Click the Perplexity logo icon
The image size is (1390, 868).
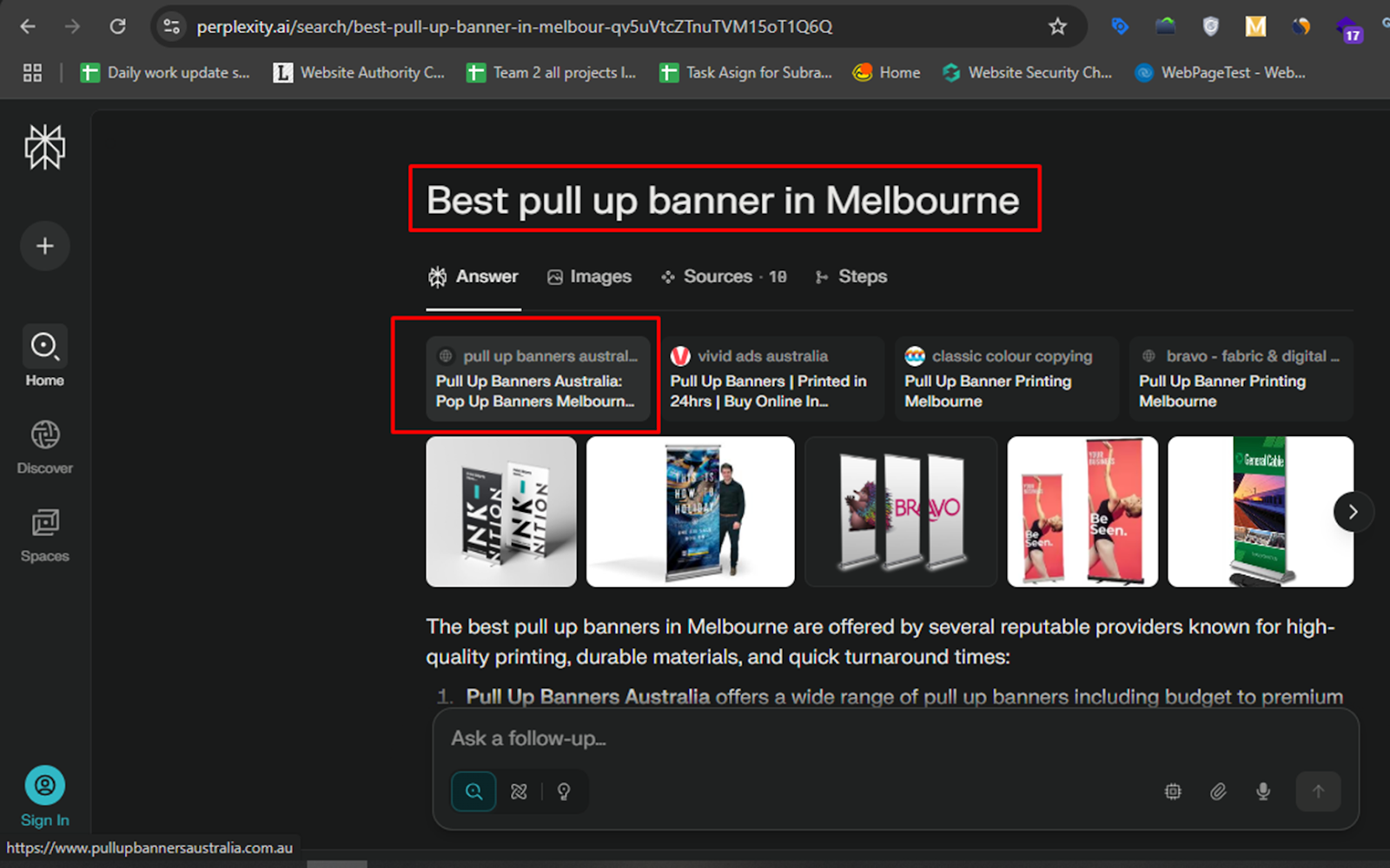coord(44,147)
